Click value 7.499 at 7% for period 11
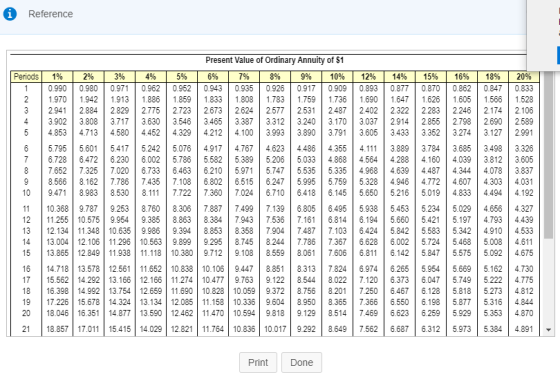 [244, 208]
